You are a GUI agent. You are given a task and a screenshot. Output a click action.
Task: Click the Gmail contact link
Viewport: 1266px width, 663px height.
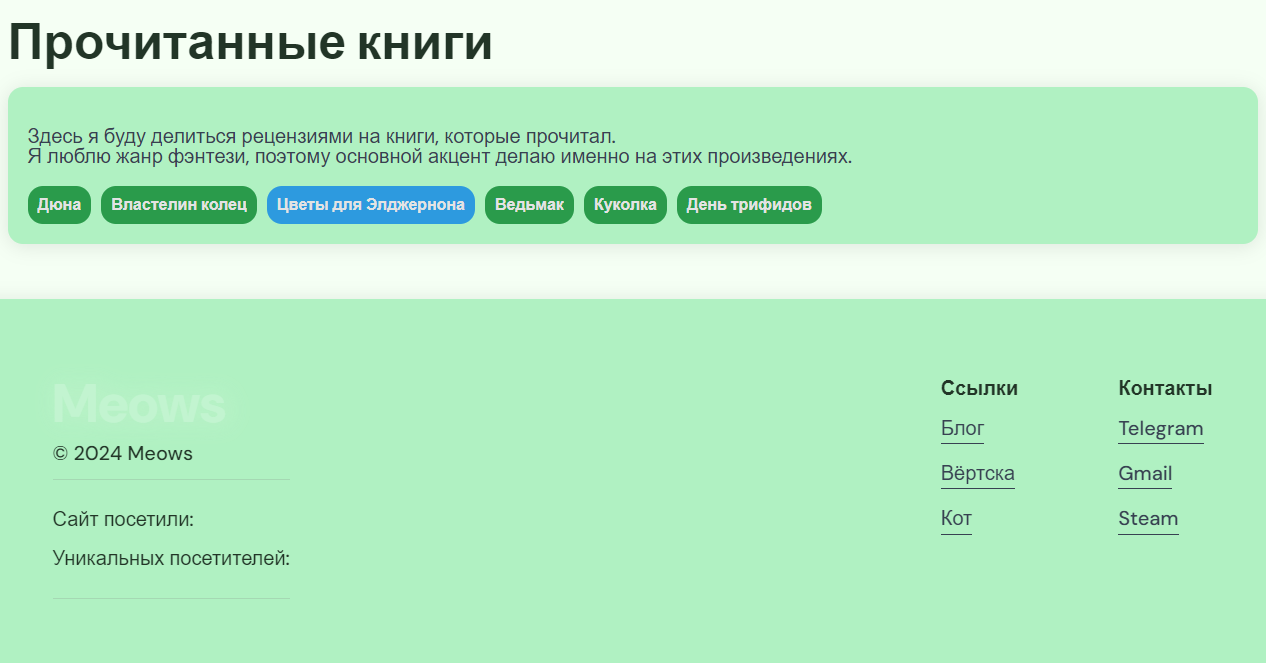1145,473
